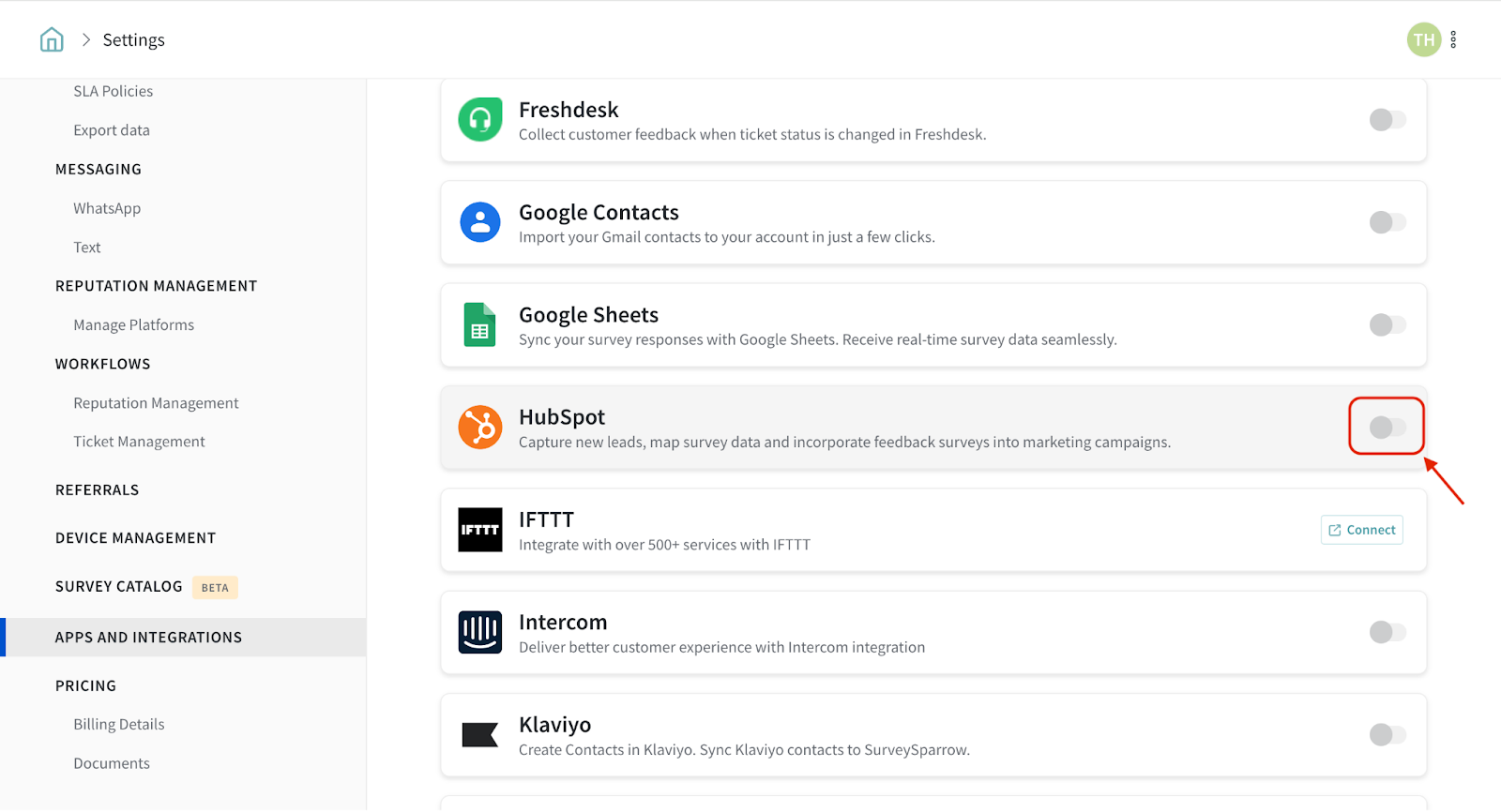Expand the Device Management section

click(x=135, y=538)
